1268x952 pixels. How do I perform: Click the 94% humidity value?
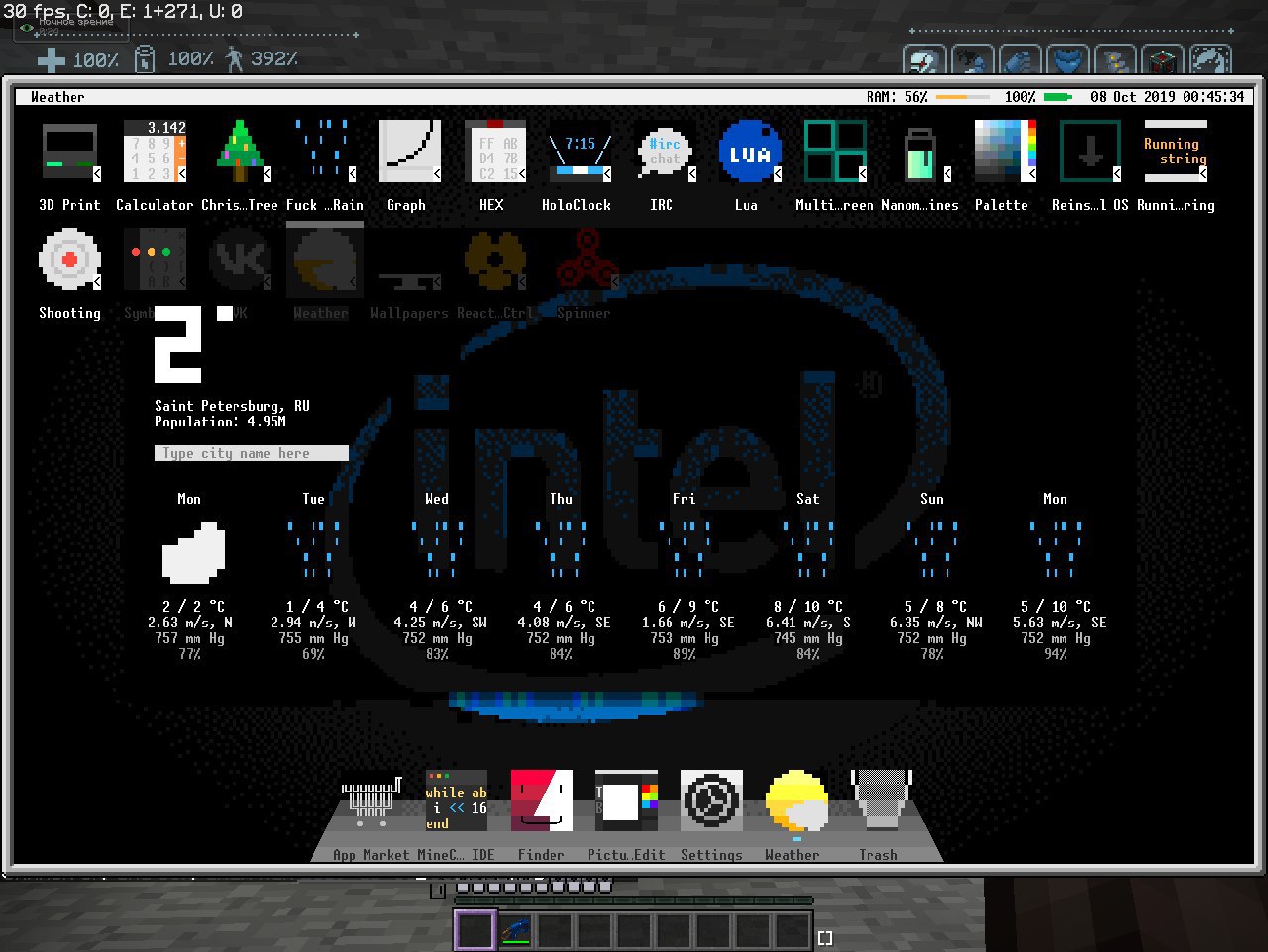(1056, 654)
